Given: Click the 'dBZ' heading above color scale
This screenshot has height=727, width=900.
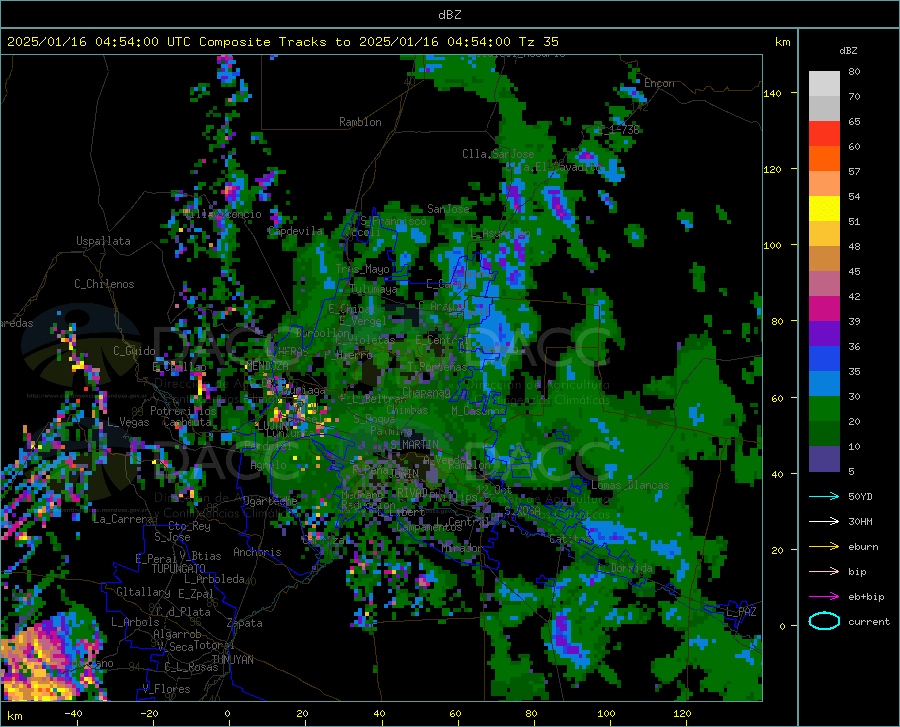Looking at the screenshot, I should (x=848, y=50).
